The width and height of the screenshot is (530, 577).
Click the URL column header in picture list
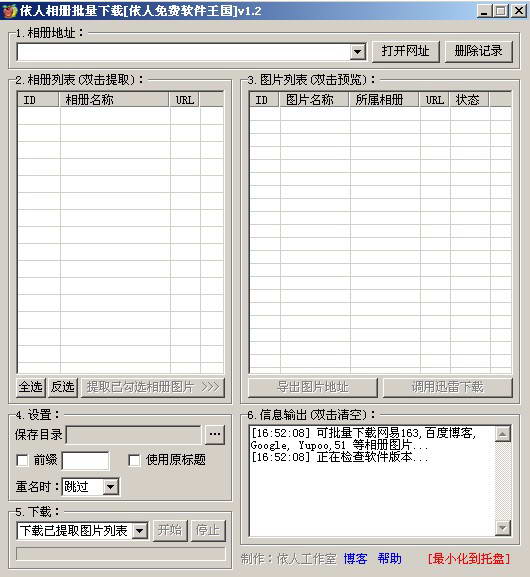(435, 100)
